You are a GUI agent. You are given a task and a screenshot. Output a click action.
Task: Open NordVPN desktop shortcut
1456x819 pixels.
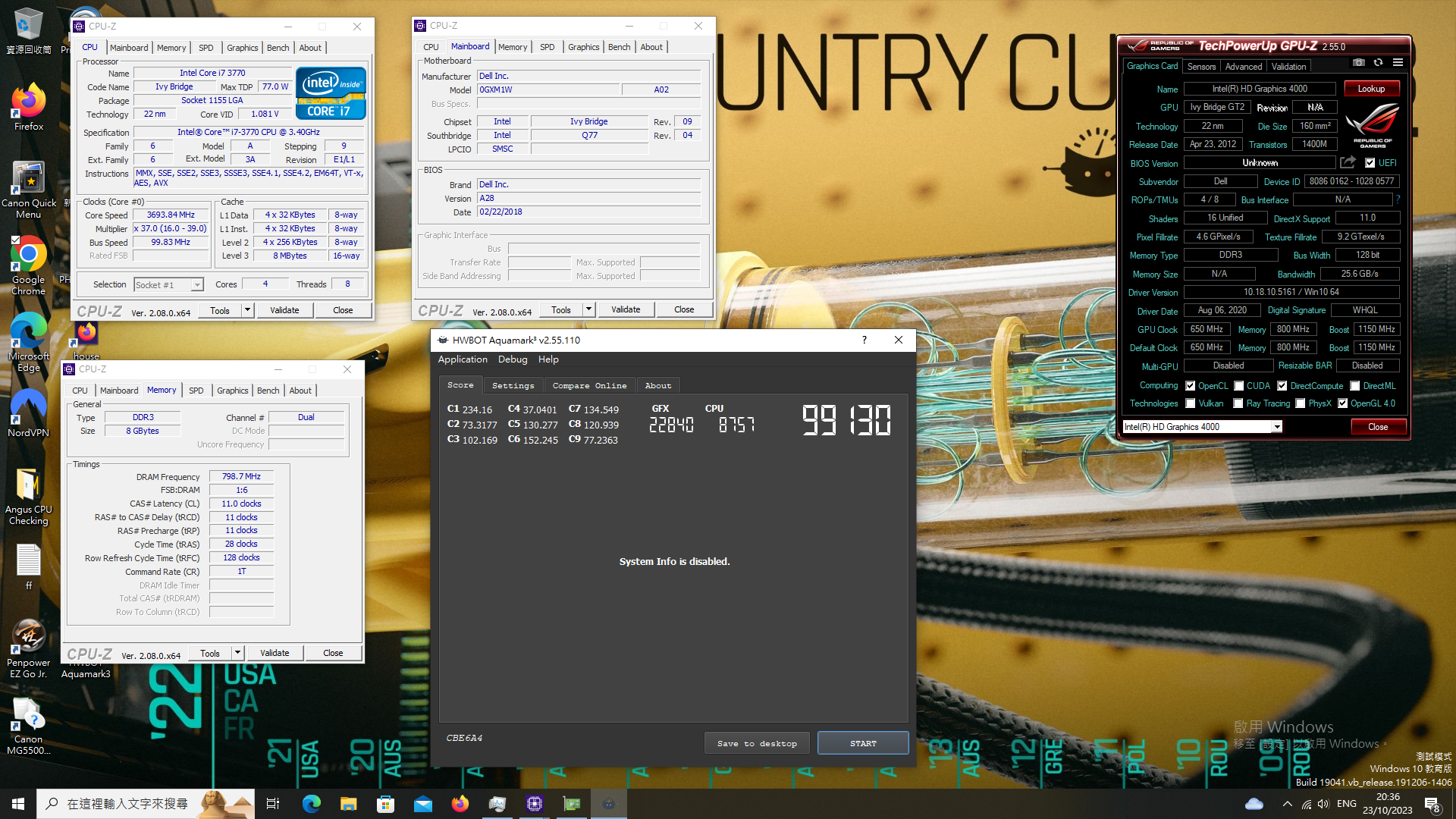pos(29,413)
